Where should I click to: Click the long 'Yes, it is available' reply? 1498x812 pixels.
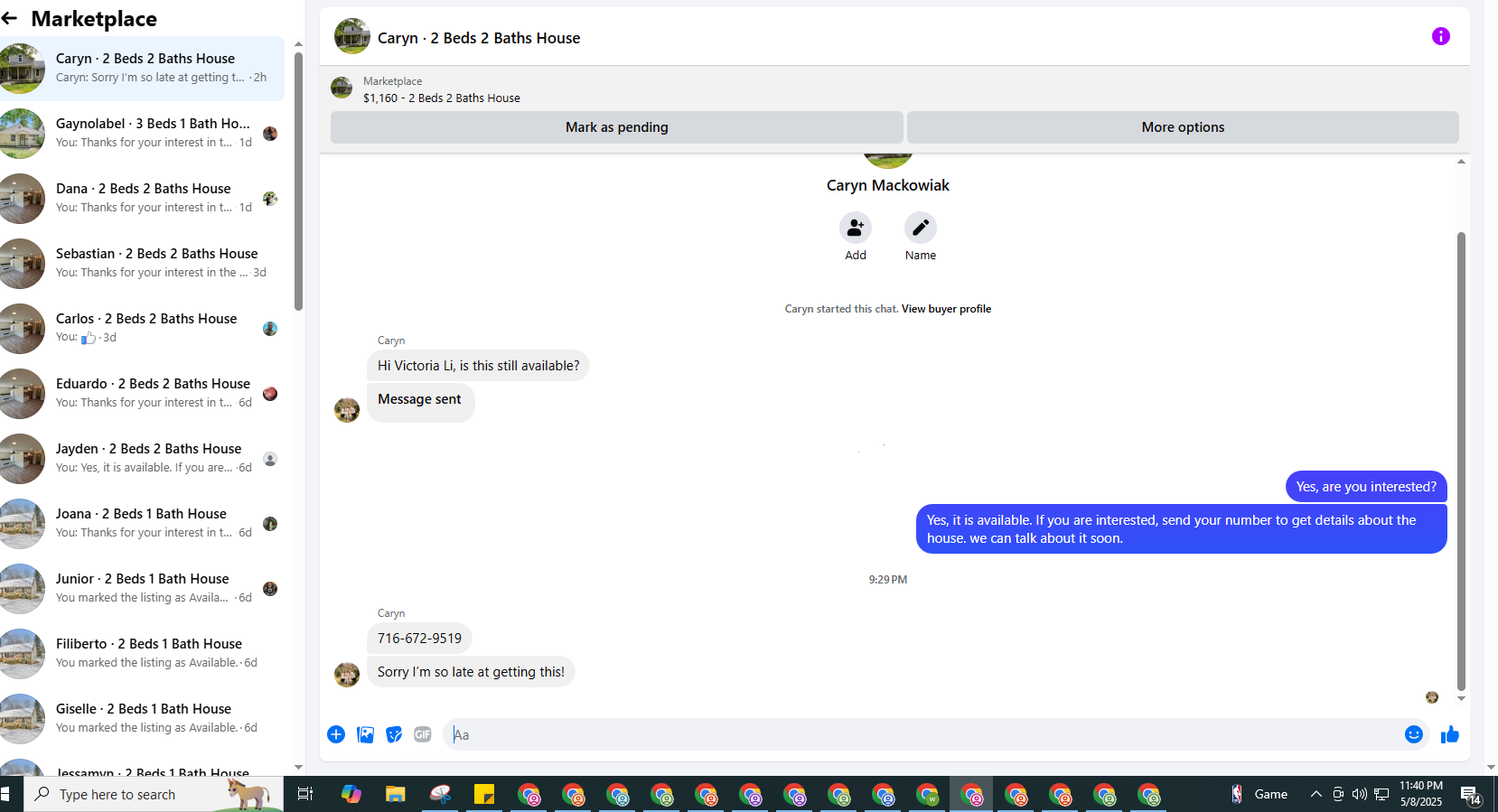tap(1182, 529)
